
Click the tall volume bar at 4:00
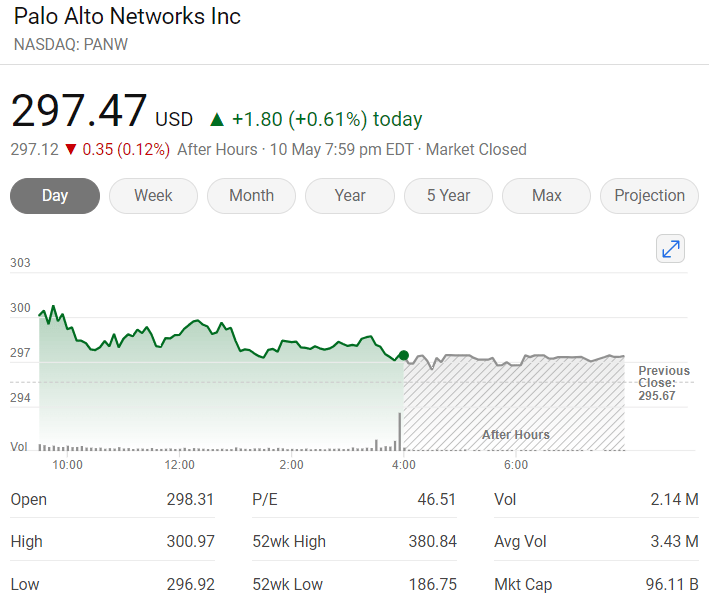400,432
